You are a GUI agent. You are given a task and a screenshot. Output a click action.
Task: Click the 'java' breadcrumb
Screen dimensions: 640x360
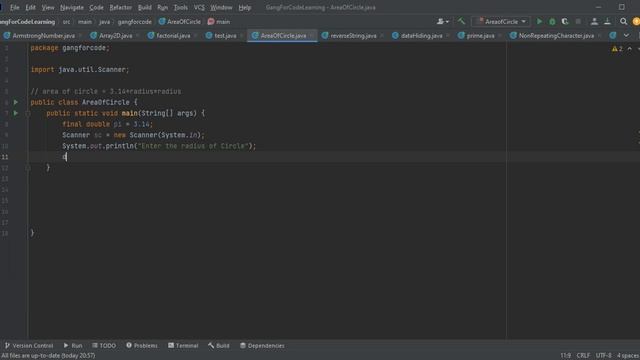[104, 22]
